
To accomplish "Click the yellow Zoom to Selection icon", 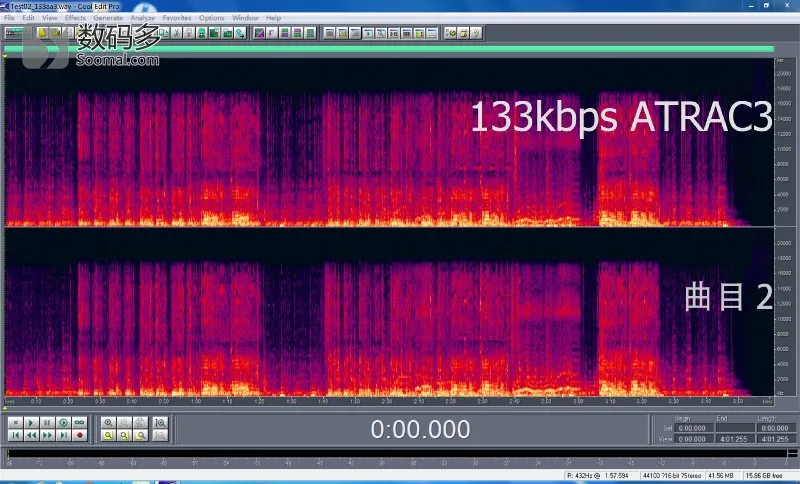I will [108, 435].
